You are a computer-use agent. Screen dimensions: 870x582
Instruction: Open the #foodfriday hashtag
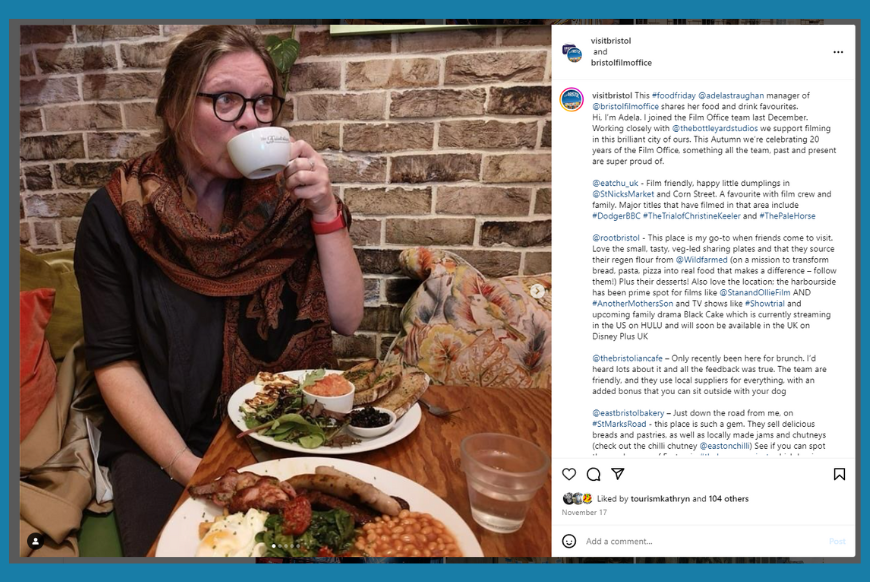674,95
